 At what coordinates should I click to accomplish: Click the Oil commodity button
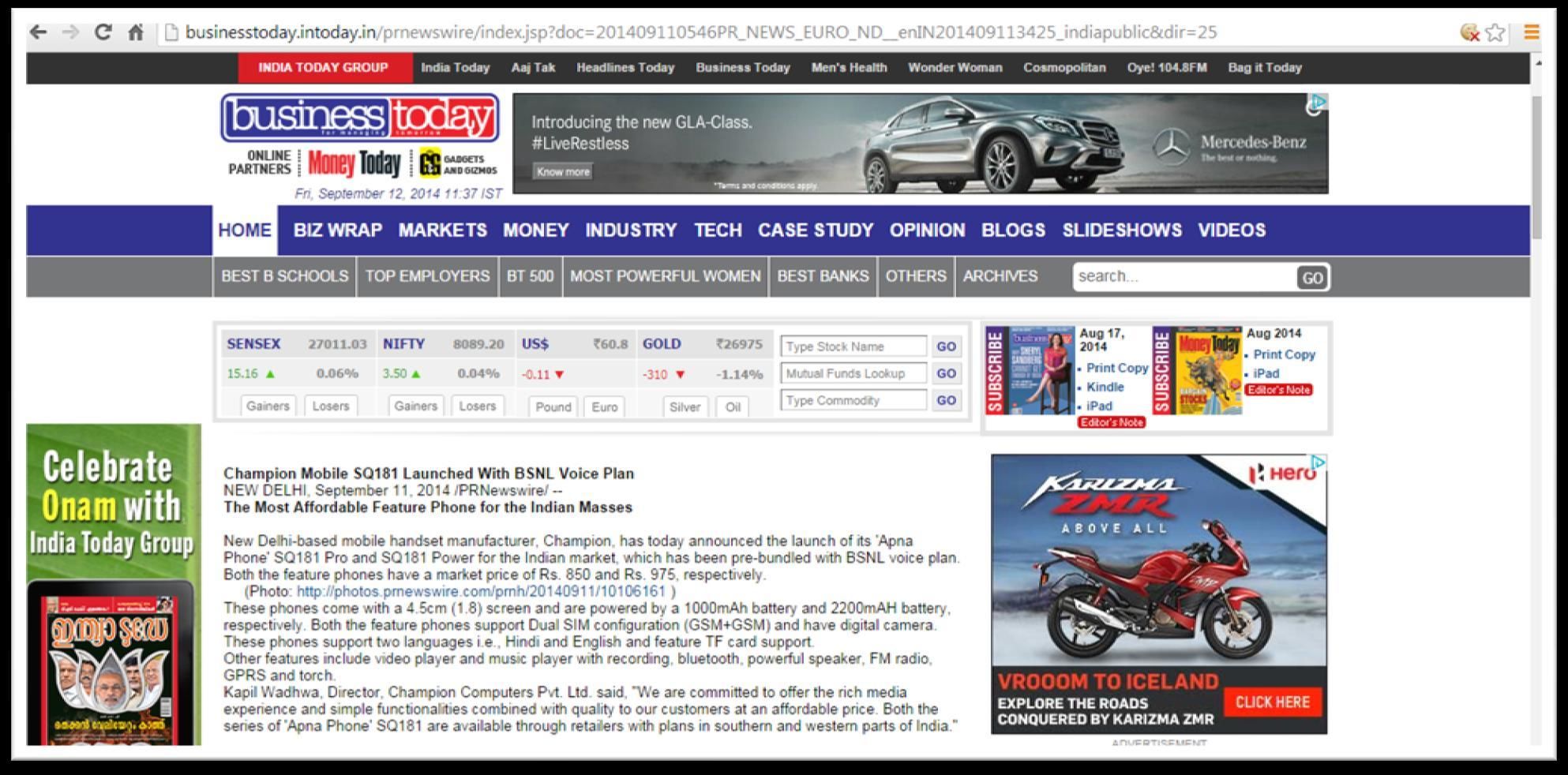(733, 406)
